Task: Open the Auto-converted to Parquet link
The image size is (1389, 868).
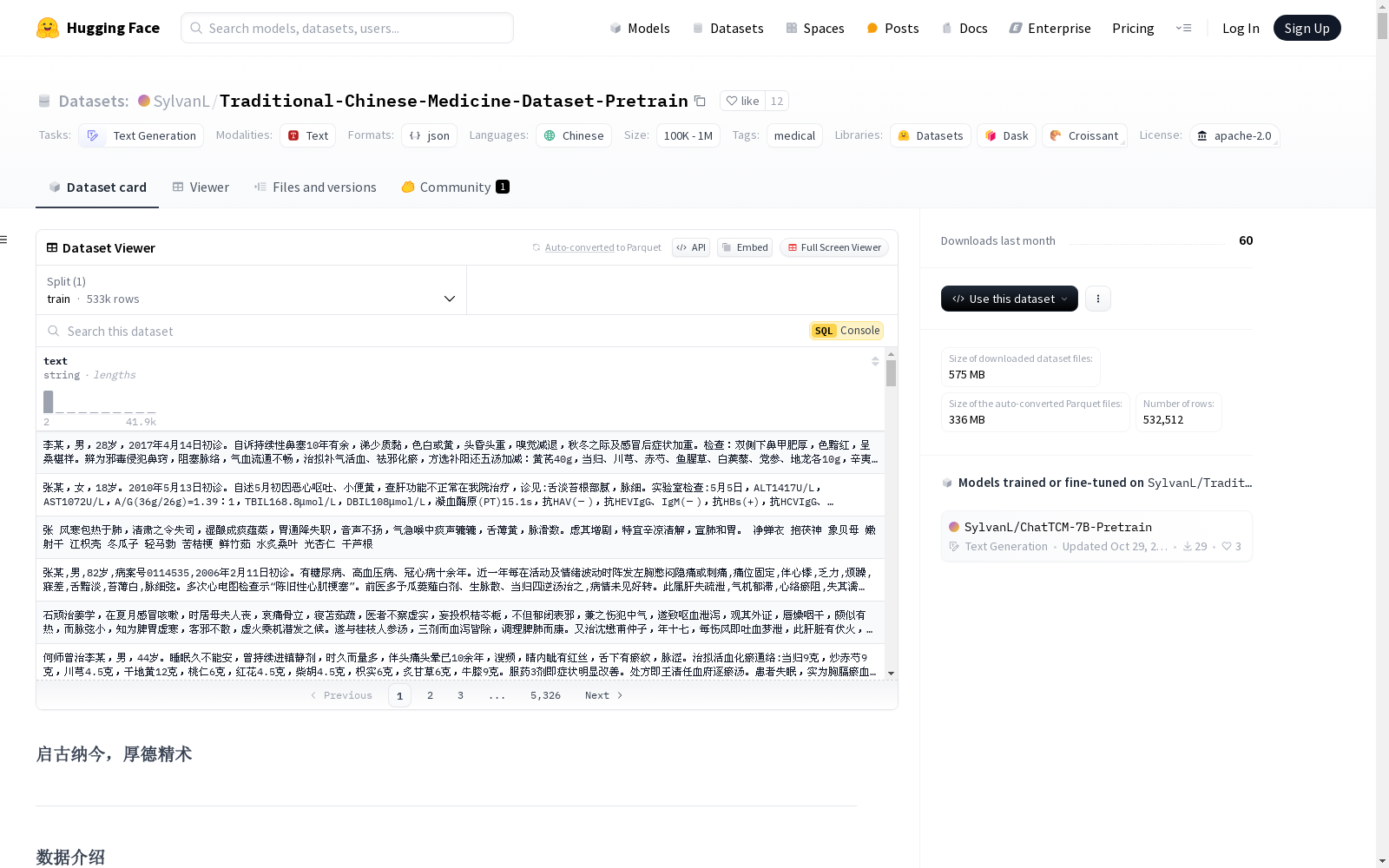Action: pos(596,247)
